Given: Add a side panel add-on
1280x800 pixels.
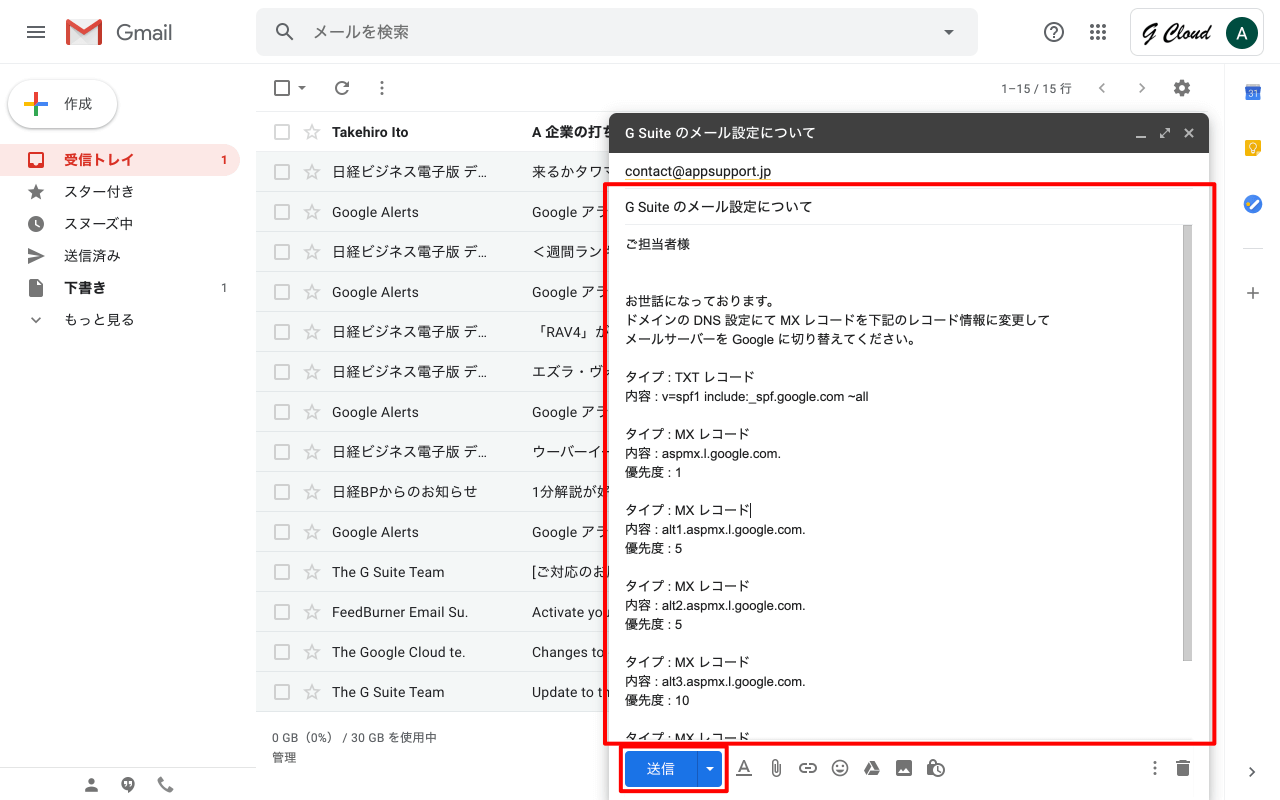Looking at the screenshot, I should [1252, 293].
